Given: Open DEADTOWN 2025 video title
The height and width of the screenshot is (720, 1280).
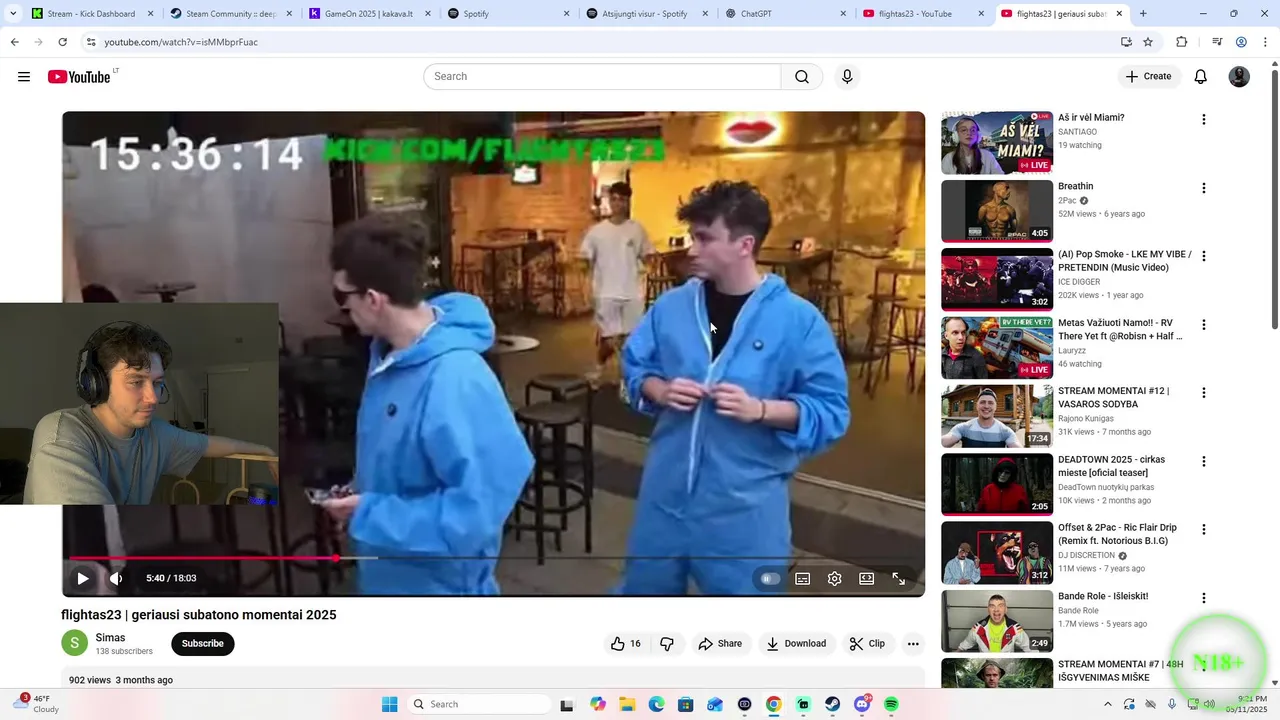Looking at the screenshot, I should tap(1111, 466).
